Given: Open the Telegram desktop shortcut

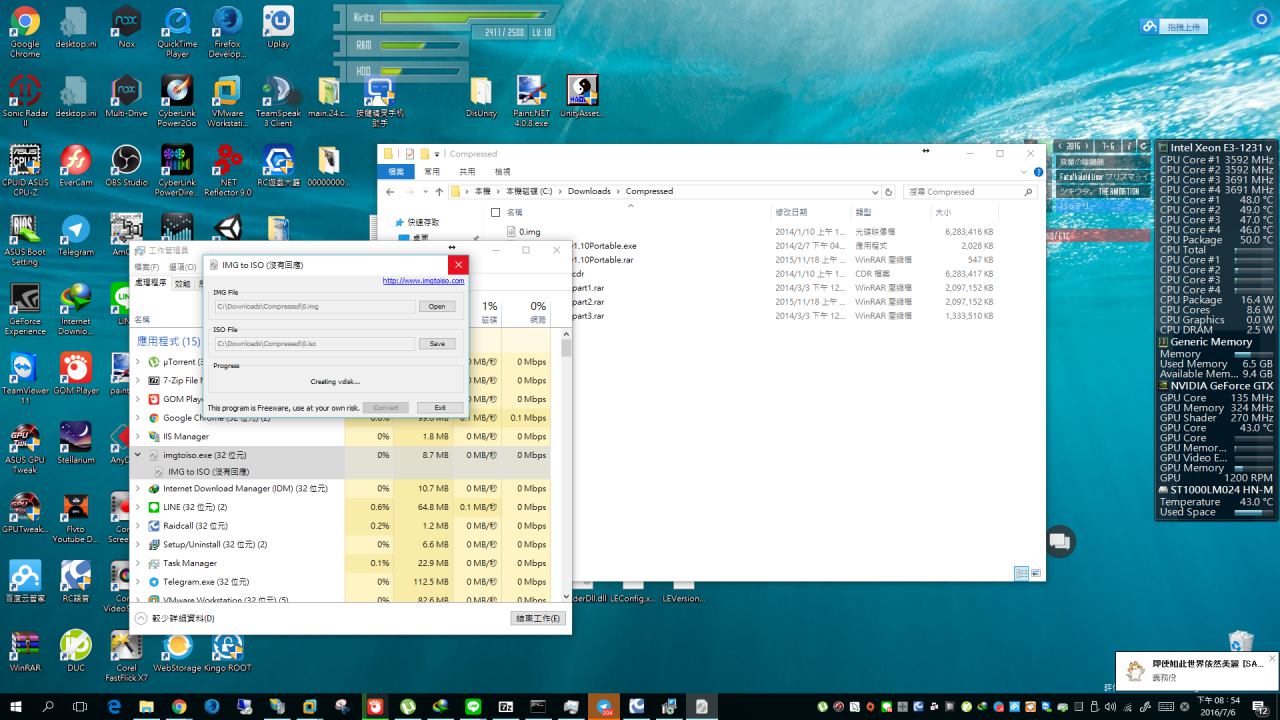Looking at the screenshot, I should pos(75,230).
